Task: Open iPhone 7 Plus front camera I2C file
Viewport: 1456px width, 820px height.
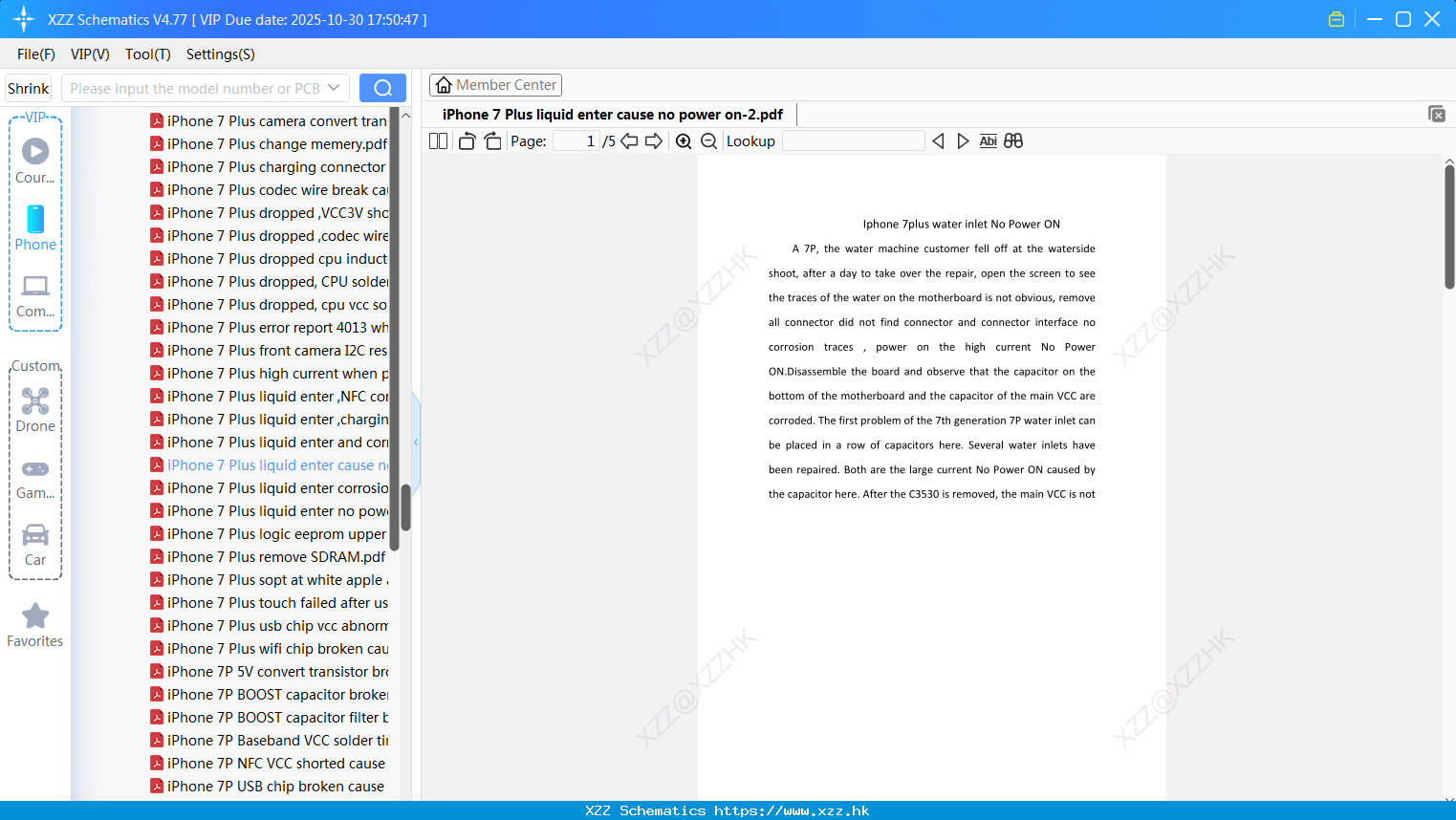Action: (269, 351)
